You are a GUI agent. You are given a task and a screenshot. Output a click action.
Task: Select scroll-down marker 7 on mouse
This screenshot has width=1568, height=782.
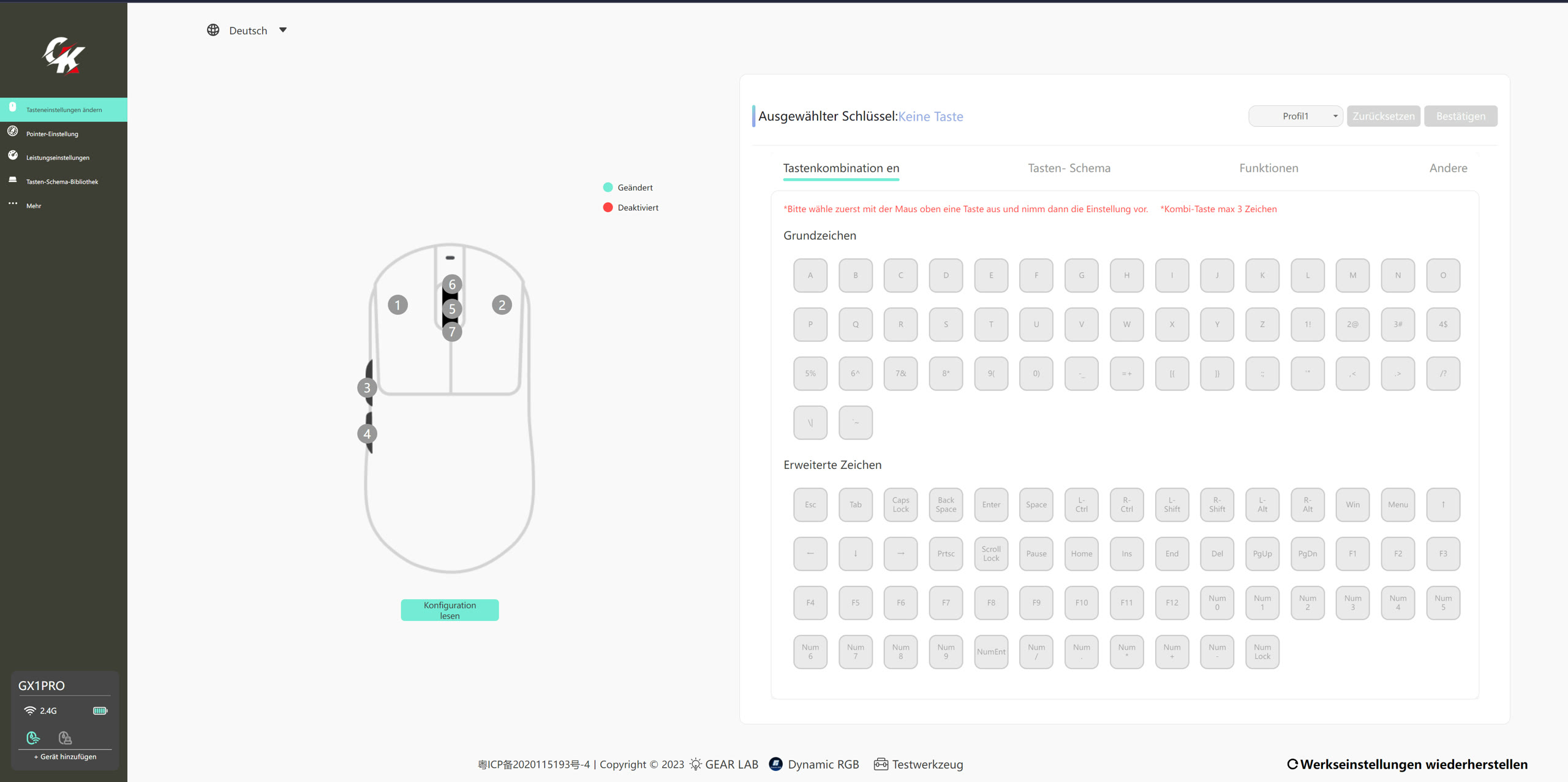click(x=452, y=332)
